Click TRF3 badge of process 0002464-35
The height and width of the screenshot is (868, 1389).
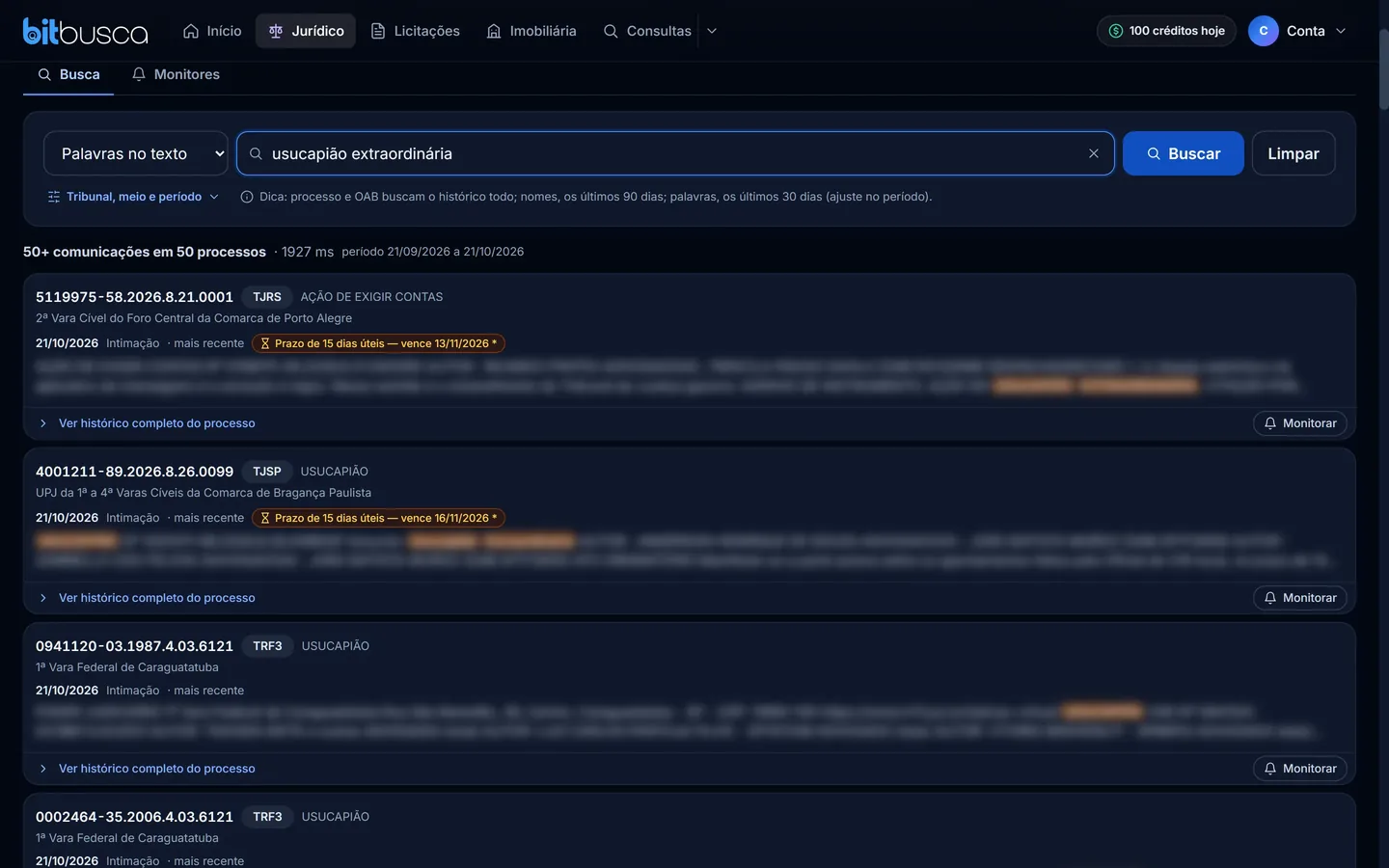click(267, 817)
